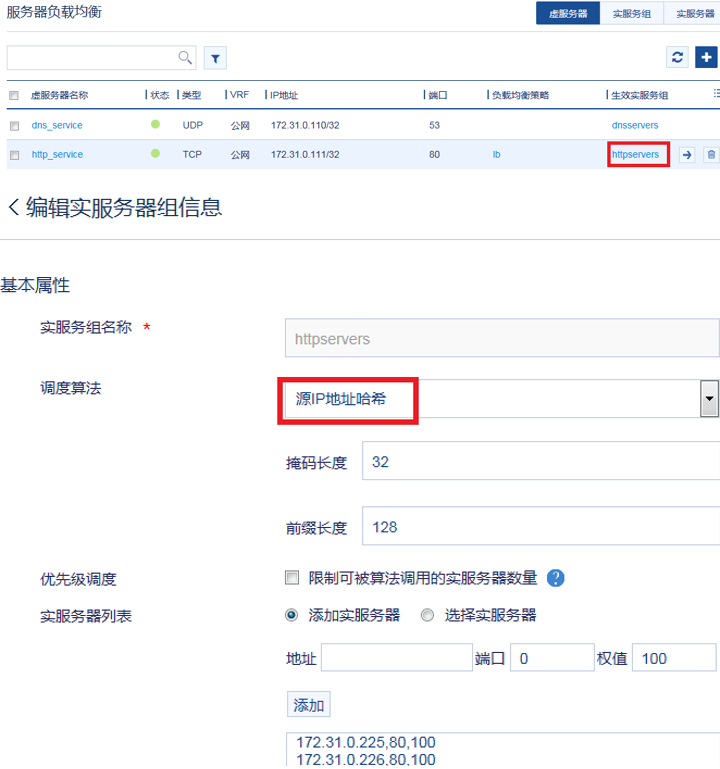
Task: Expand the 调度算法 dropdown arrow
Action: [709, 399]
